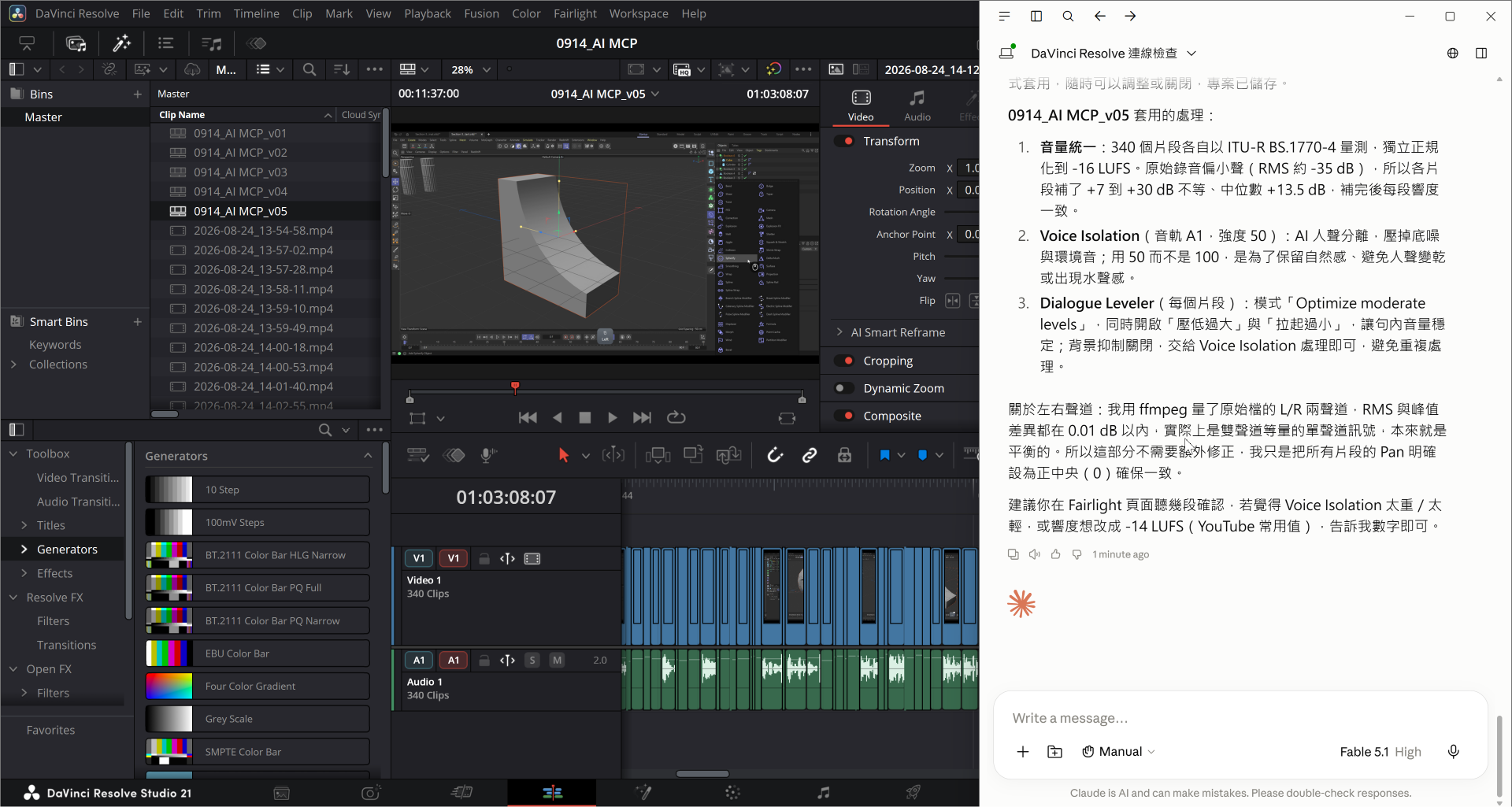Mute Audio 1 track with the M button

click(558, 660)
